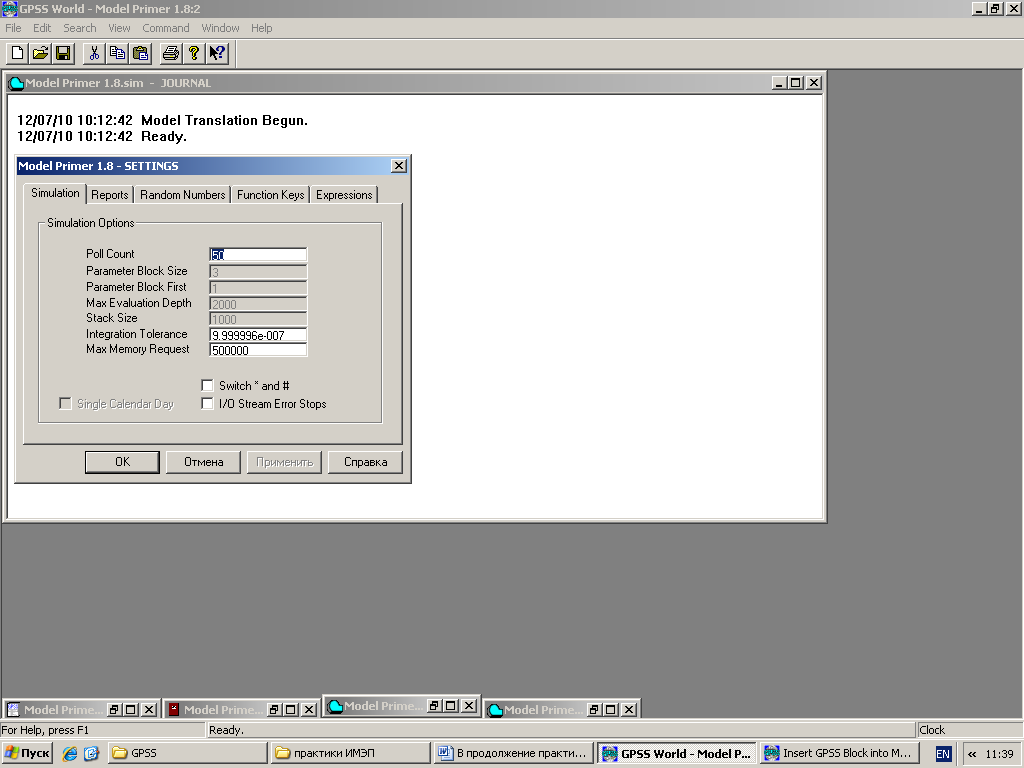Confirm settings with the OK button
1024x768 pixels.
122,462
